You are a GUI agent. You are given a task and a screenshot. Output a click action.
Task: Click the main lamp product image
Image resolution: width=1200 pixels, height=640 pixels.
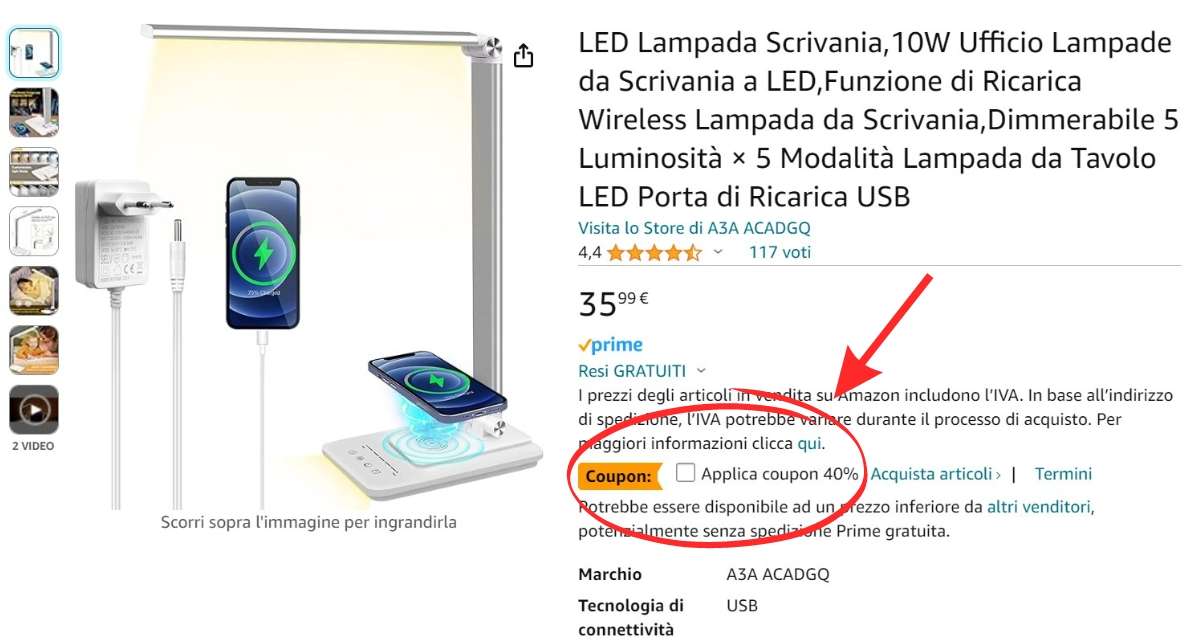pos(309,265)
